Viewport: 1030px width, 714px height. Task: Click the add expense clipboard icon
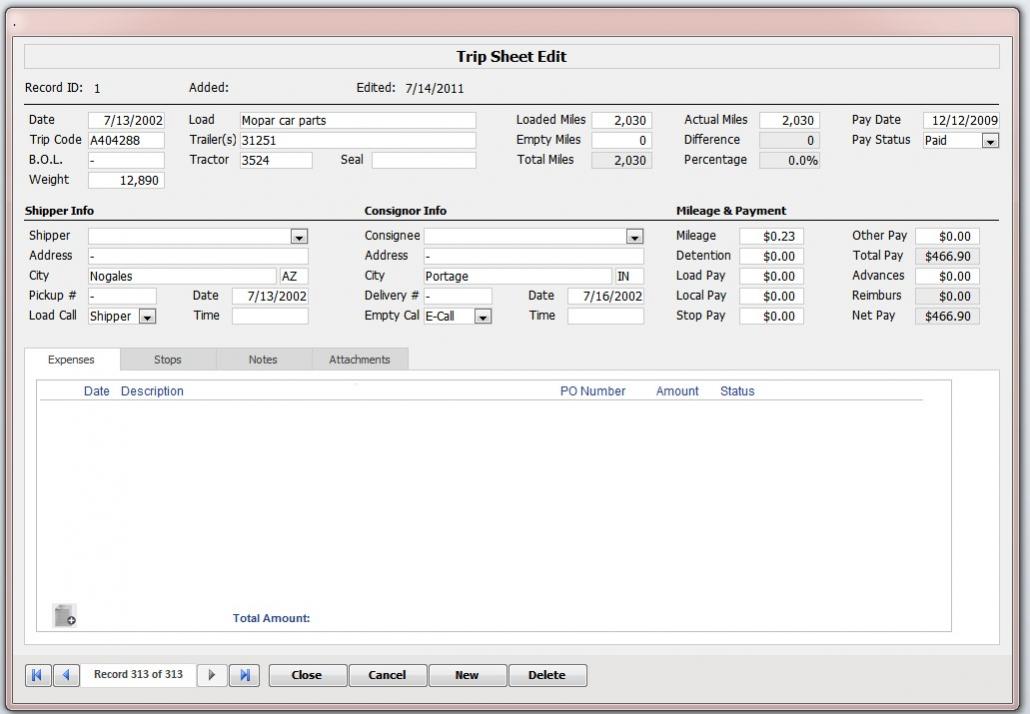65,616
